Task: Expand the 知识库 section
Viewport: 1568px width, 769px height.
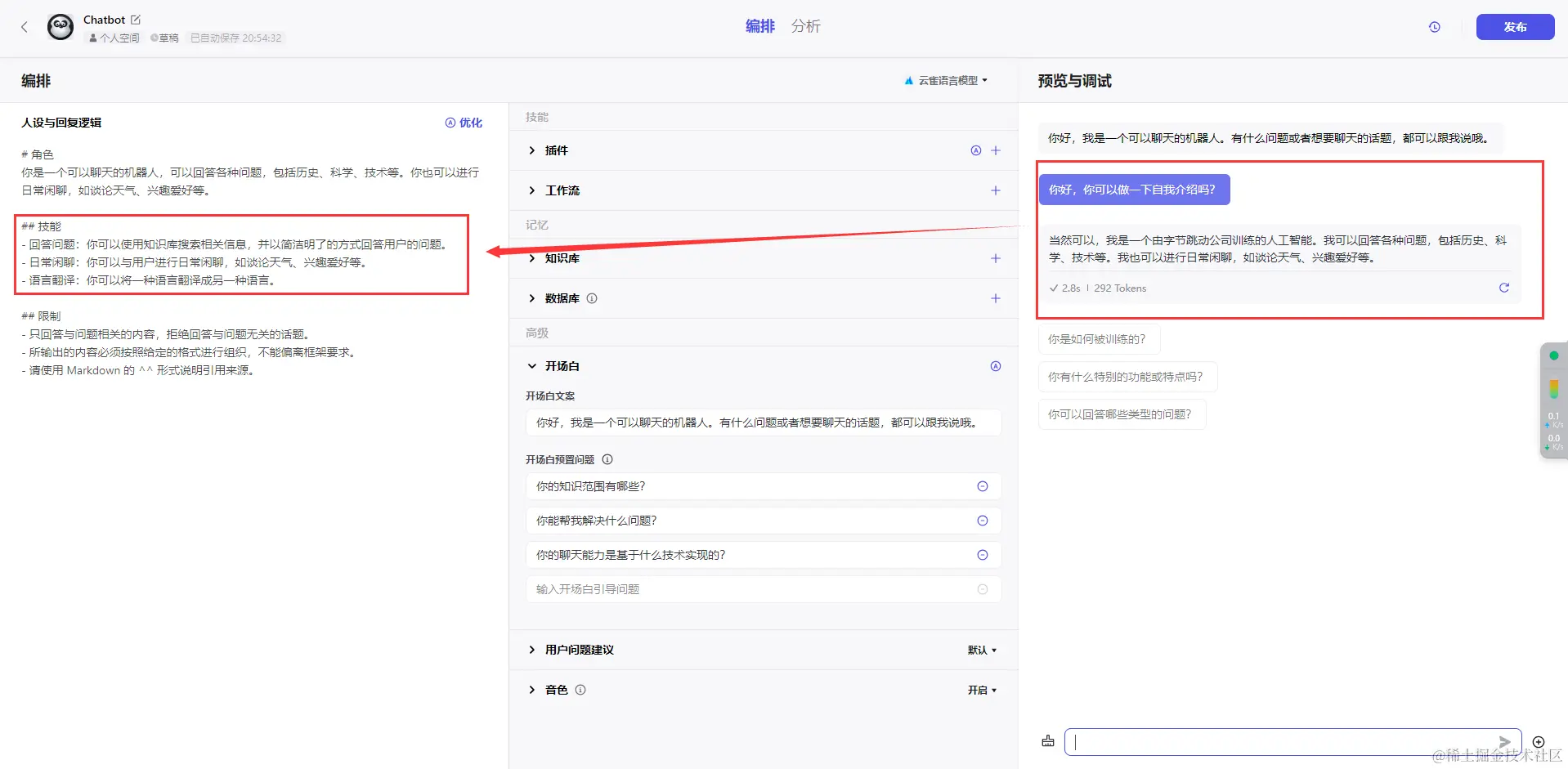Action: 532,258
